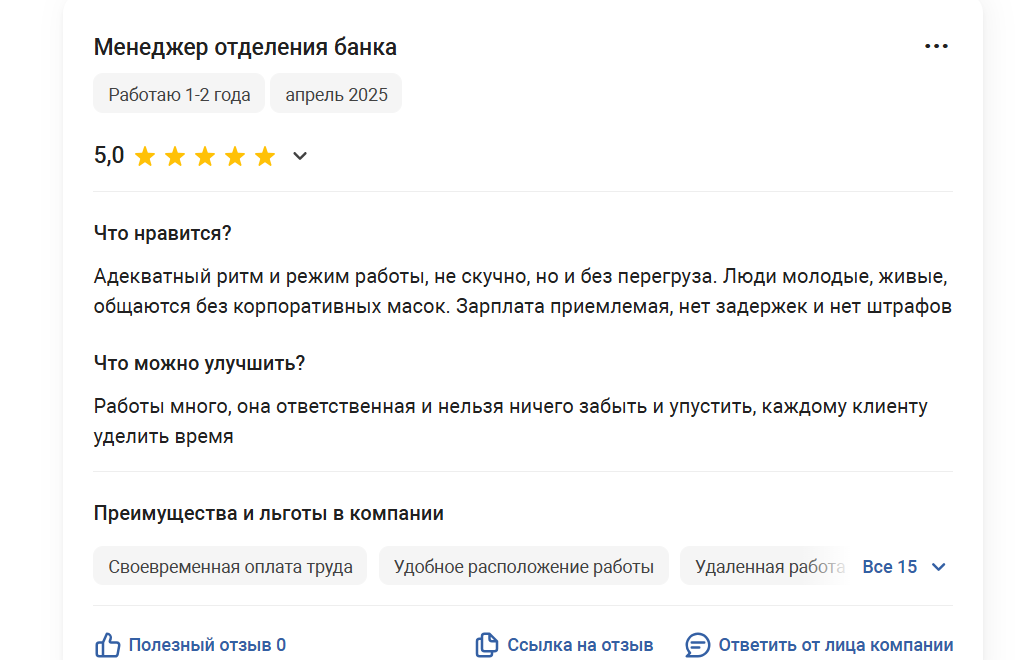Image resolution: width=1015 pixels, height=660 pixels.
Task: Mark review as helpful via Полезный отзыв
Action: click(207, 645)
